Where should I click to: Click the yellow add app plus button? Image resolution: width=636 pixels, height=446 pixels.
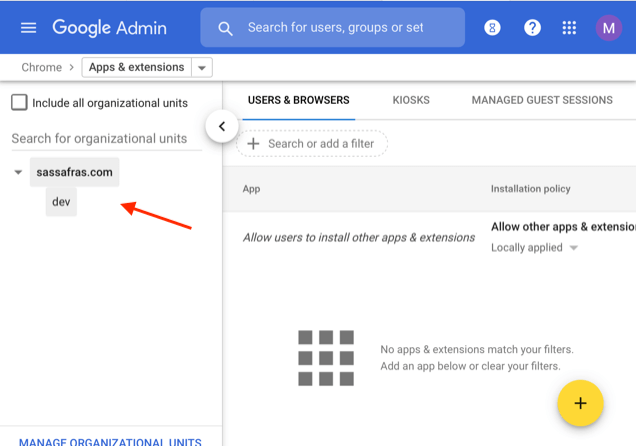point(580,404)
